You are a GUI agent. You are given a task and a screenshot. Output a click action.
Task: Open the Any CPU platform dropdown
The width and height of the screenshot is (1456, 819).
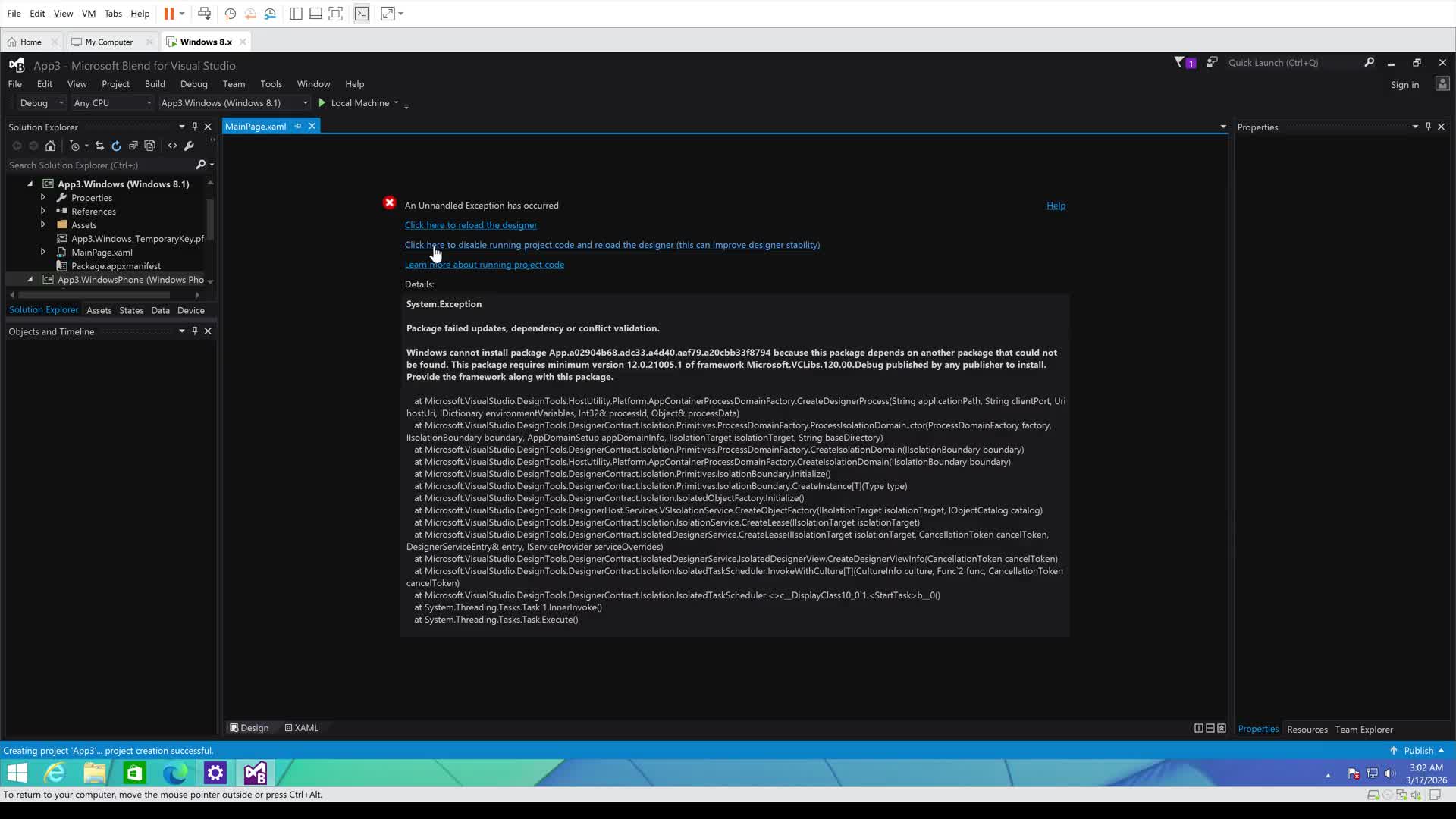click(x=112, y=103)
